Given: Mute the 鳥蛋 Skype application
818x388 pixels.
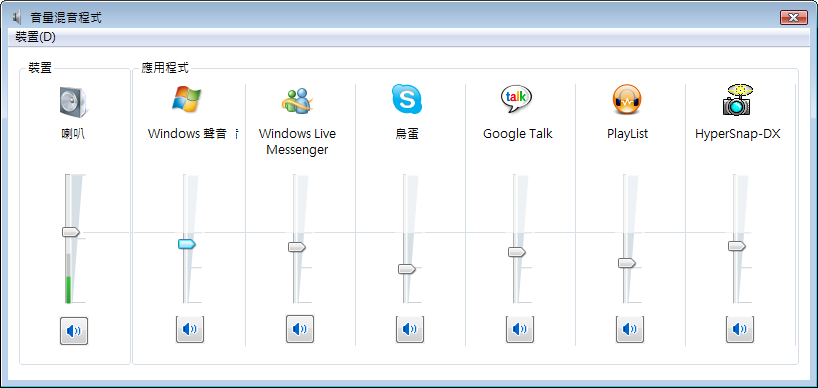Looking at the screenshot, I should tap(410, 329).
